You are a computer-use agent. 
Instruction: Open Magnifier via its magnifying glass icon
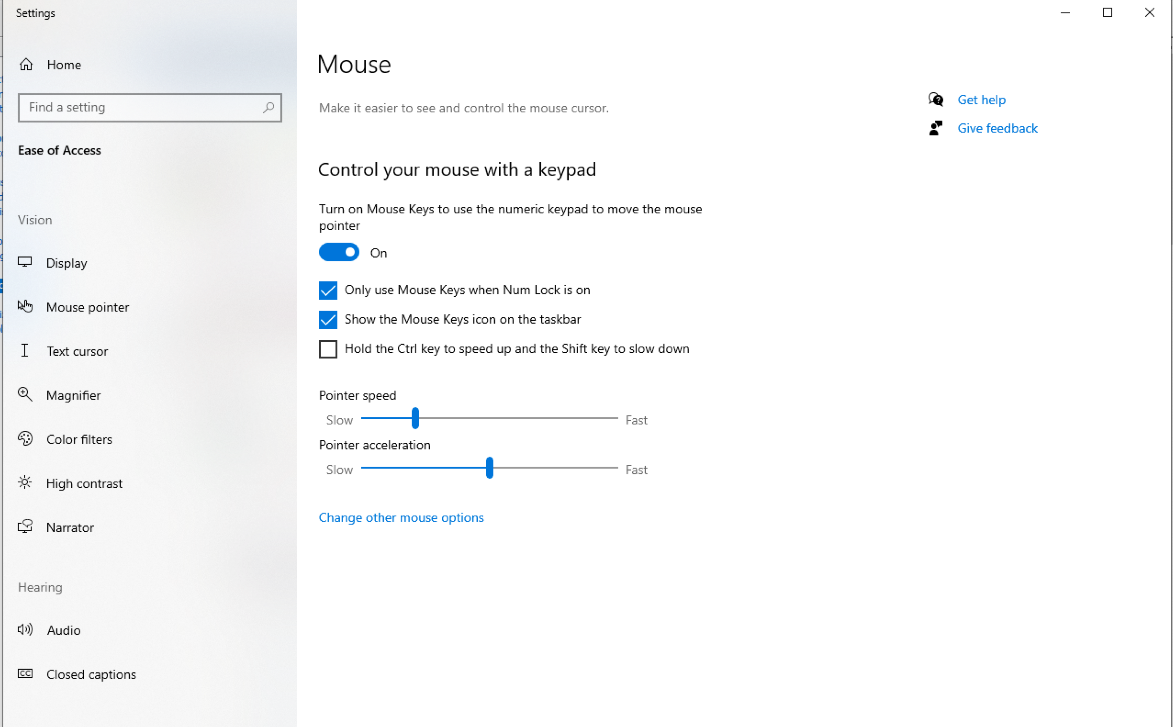click(x=26, y=395)
